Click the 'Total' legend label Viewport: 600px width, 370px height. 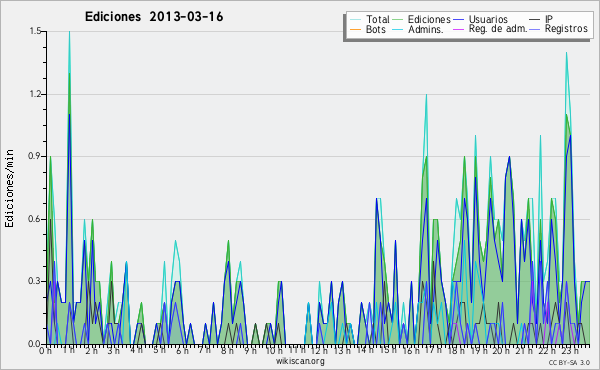coord(378,19)
